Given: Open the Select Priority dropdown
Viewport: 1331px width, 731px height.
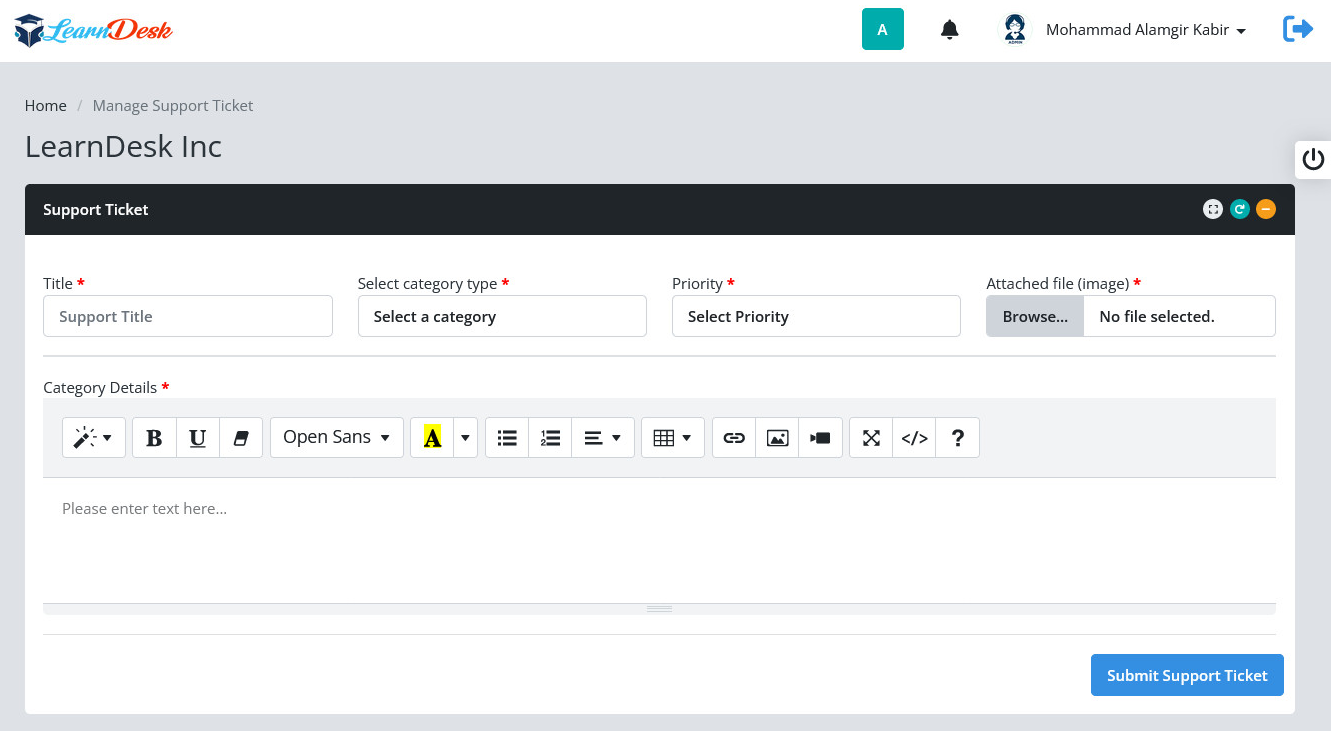Looking at the screenshot, I should click(816, 316).
